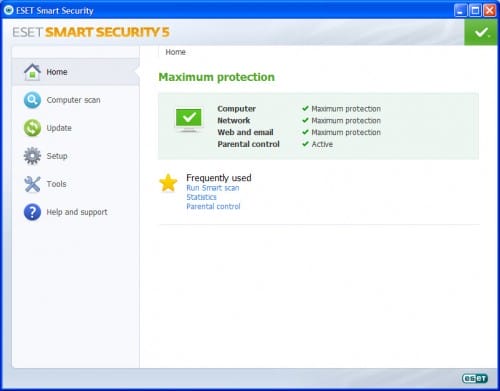Close the ESET Smart Security window
500x391 pixels.
(490, 10)
